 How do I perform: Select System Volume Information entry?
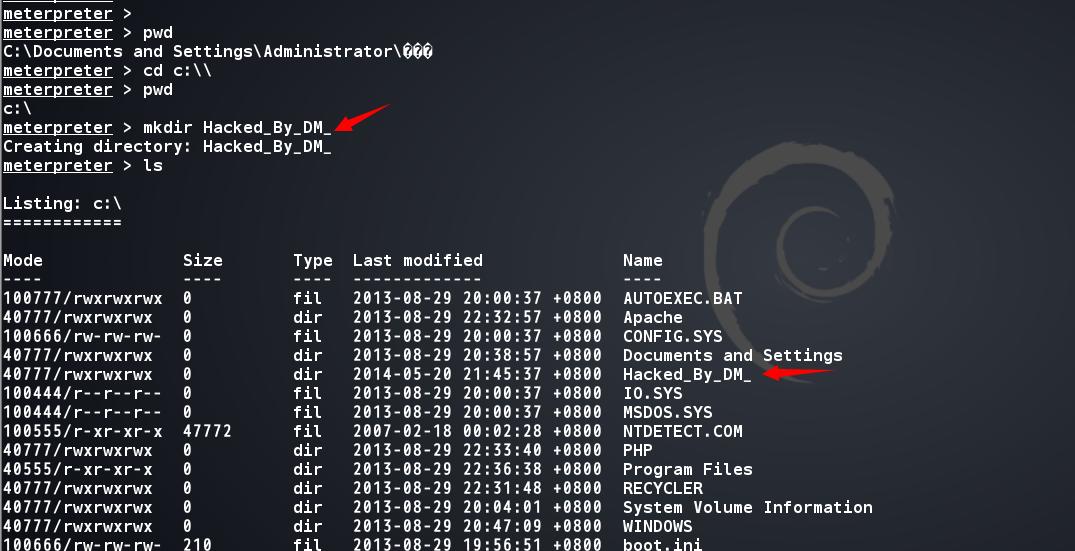[x=747, y=507]
